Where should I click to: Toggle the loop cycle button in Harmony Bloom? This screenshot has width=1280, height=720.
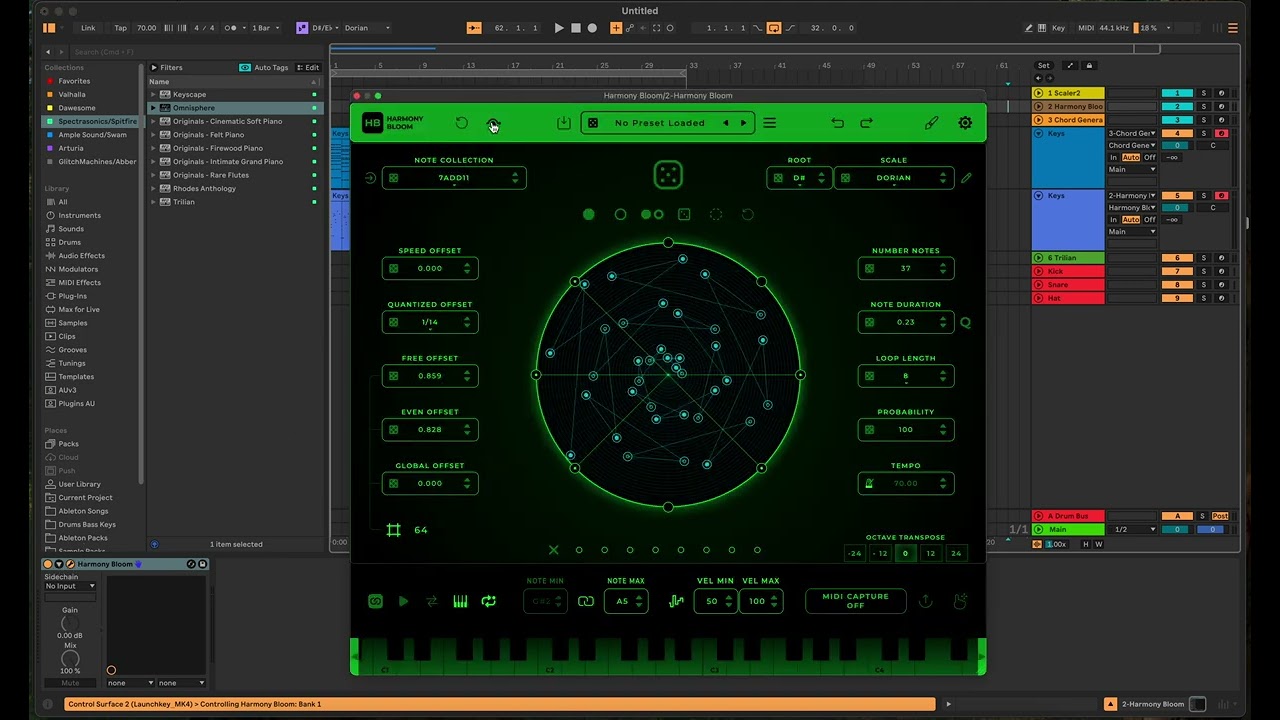click(489, 601)
